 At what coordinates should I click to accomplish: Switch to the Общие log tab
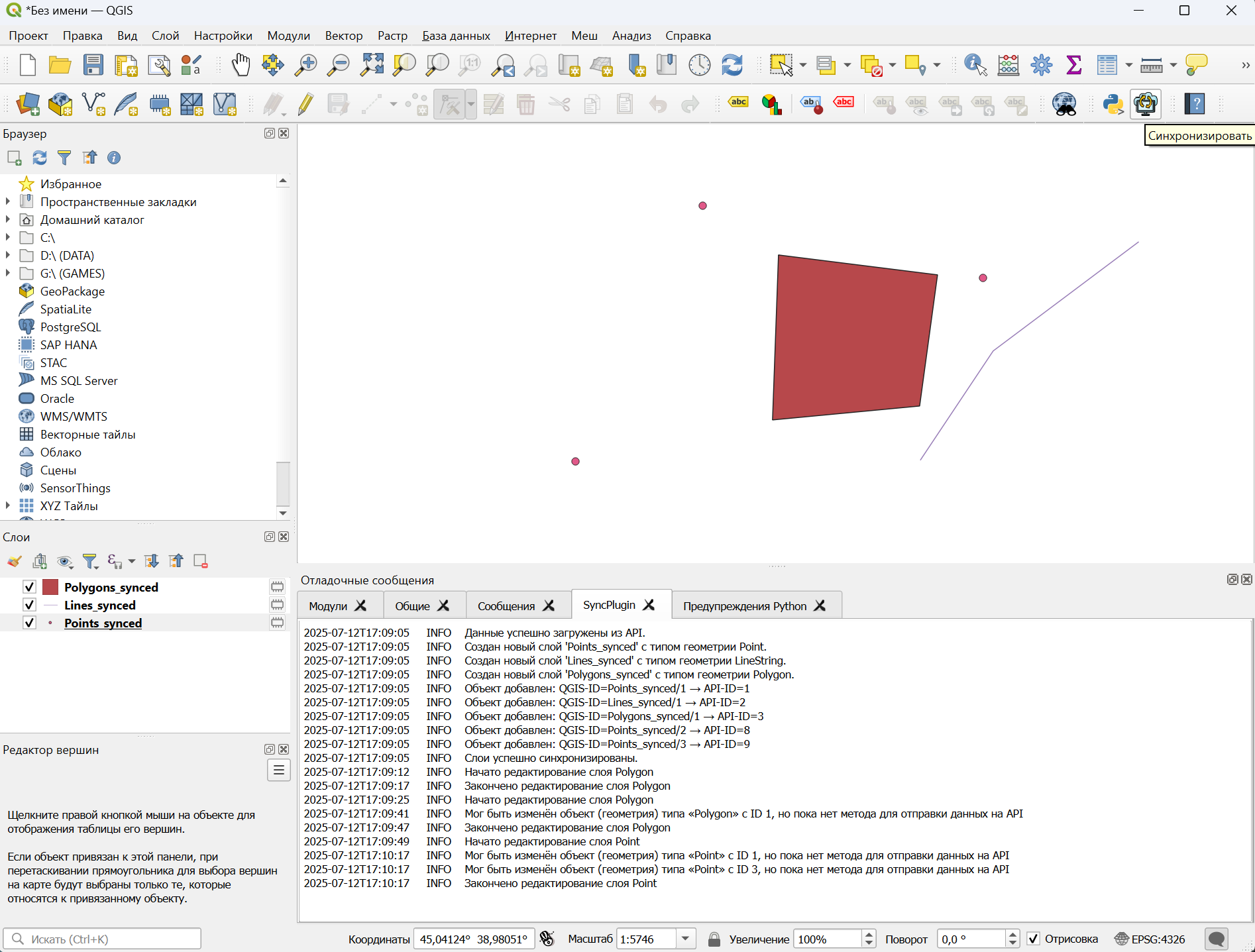point(412,606)
